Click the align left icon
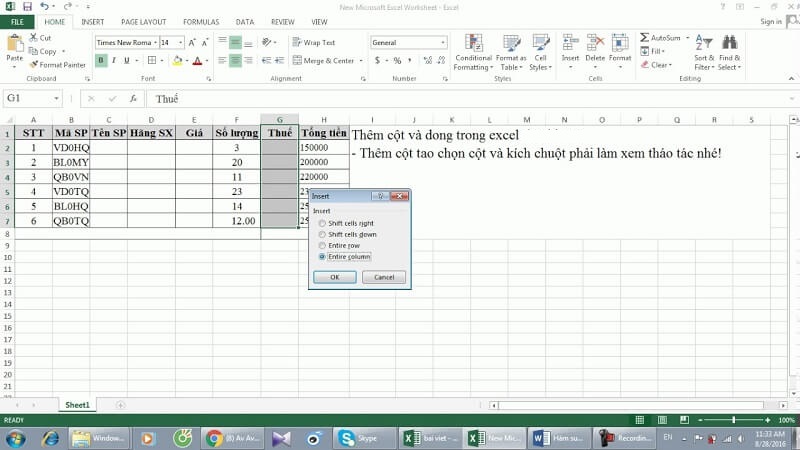This screenshot has width=800, height=450. (x=222, y=60)
